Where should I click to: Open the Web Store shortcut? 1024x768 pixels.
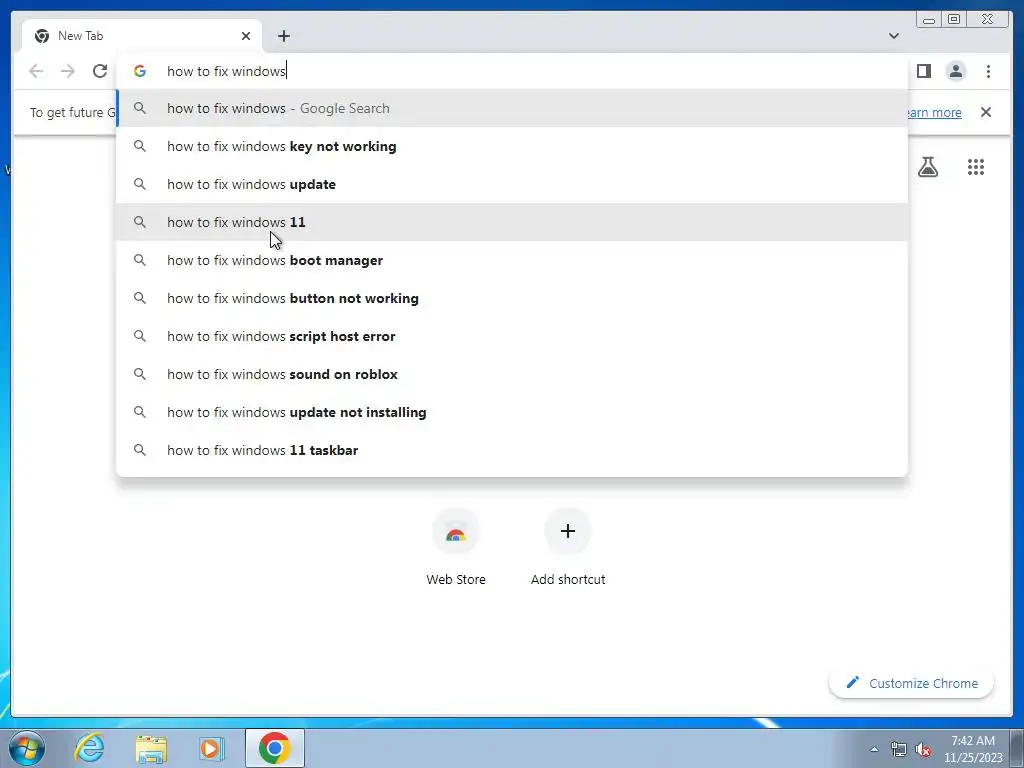(x=456, y=549)
